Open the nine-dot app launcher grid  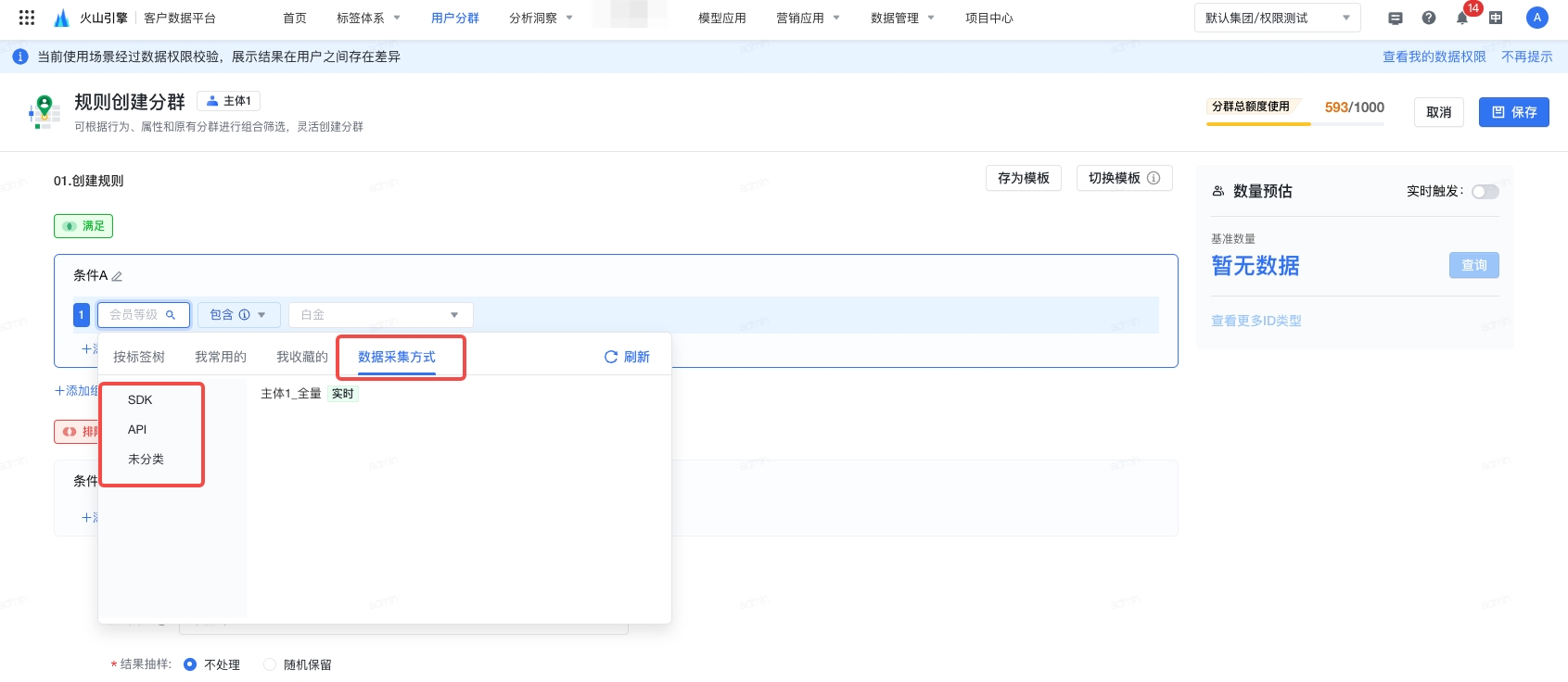point(27,18)
